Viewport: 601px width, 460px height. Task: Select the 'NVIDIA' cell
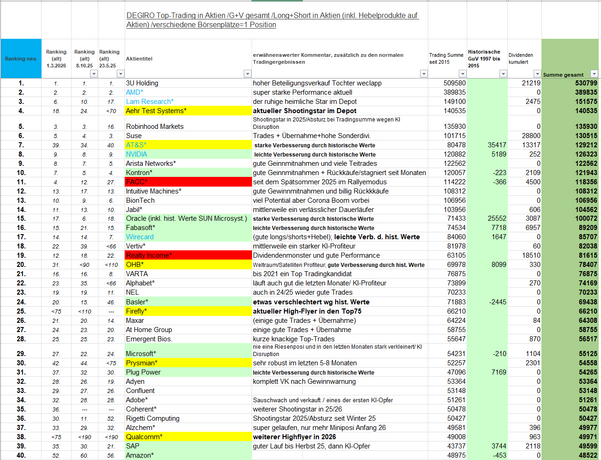coord(188,154)
